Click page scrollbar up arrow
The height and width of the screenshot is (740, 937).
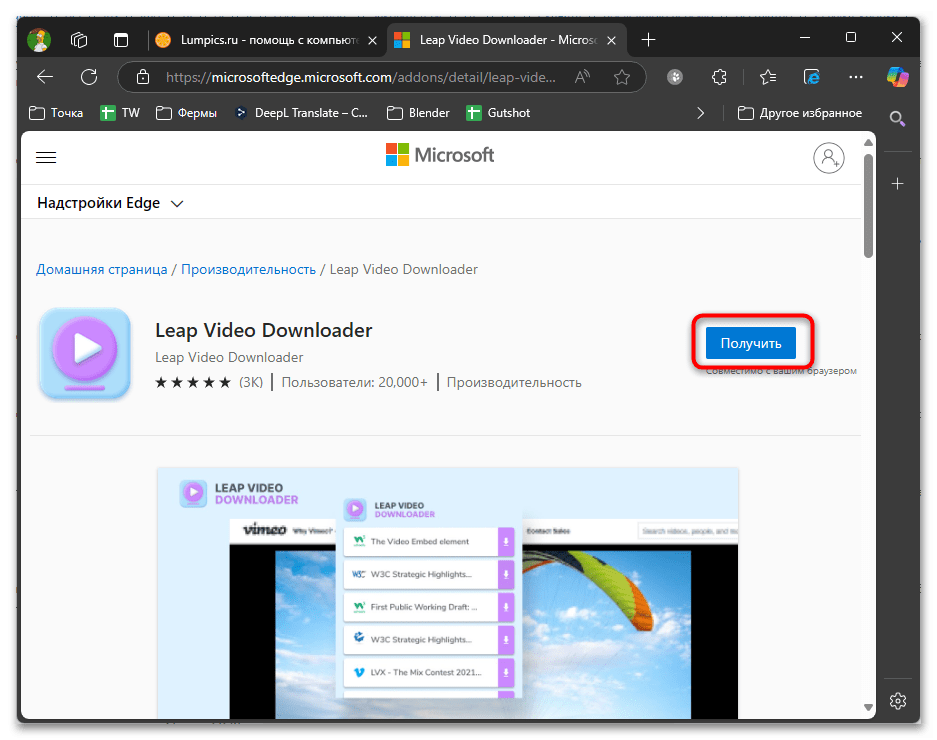coord(868,142)
